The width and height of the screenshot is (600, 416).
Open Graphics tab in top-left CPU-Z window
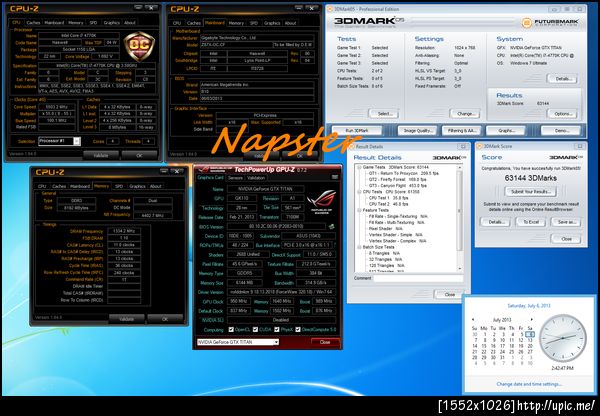coord(111,23)
